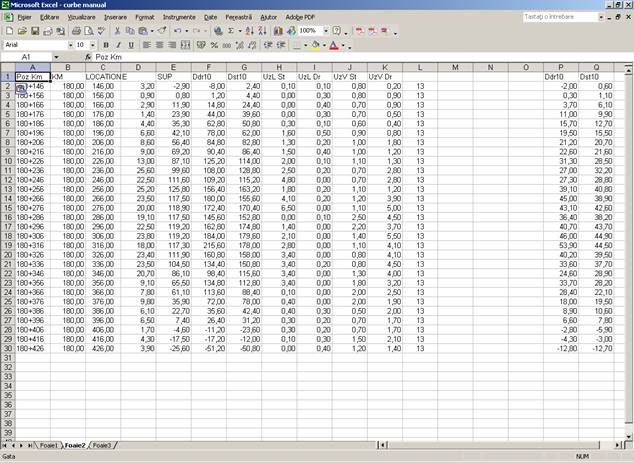Viewport: 634px width, 463px height.
Task: Click the AutoSum sigma icon
Action: [x=231, y=31]
